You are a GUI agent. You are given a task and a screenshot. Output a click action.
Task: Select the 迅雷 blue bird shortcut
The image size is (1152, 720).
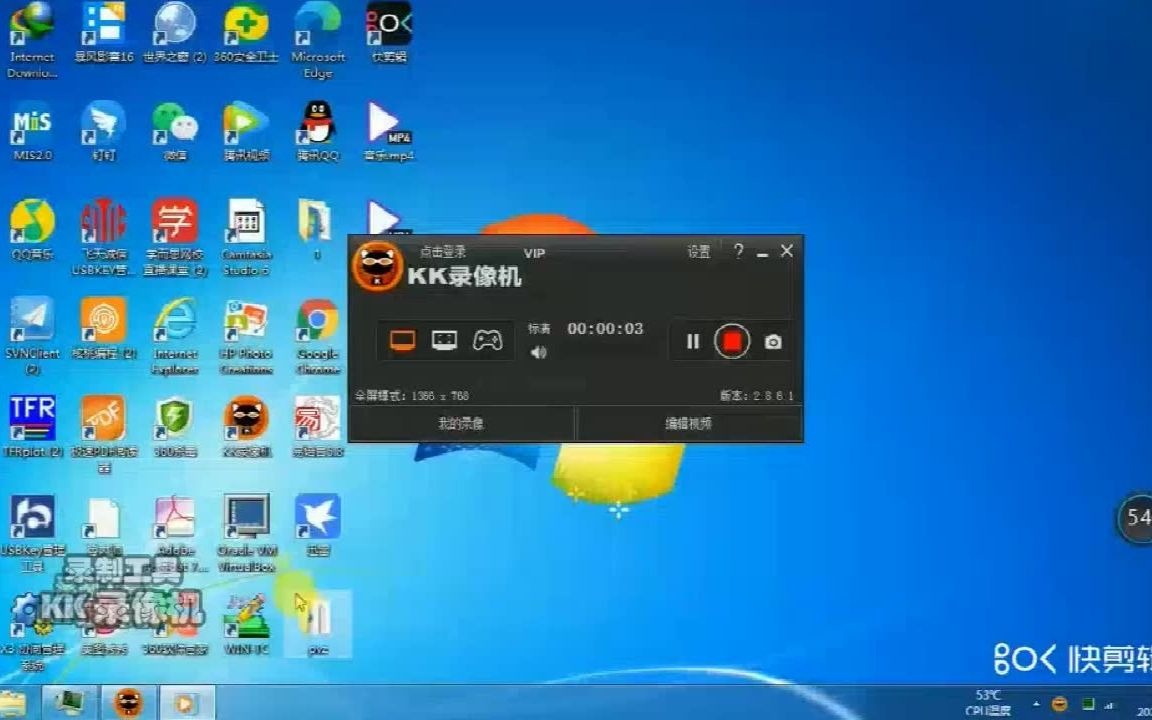317,526
